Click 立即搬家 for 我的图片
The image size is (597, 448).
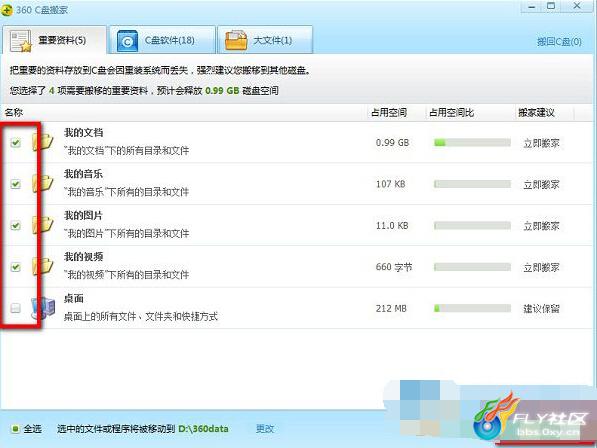(x=541, y=226)
